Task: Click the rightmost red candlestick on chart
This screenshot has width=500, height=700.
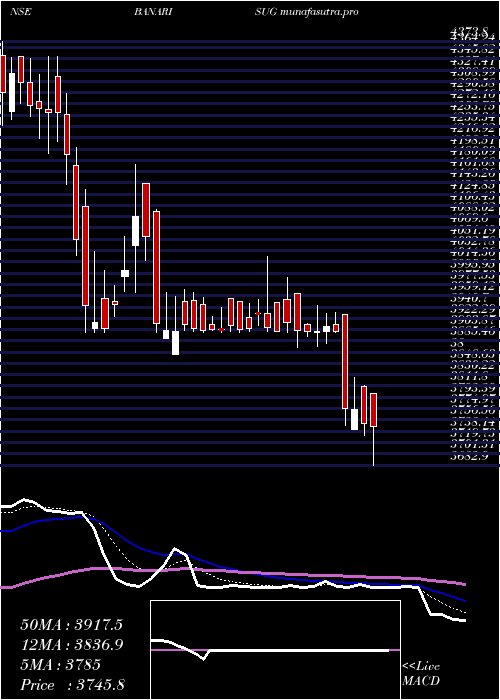Action: click(x=374, y=410)
